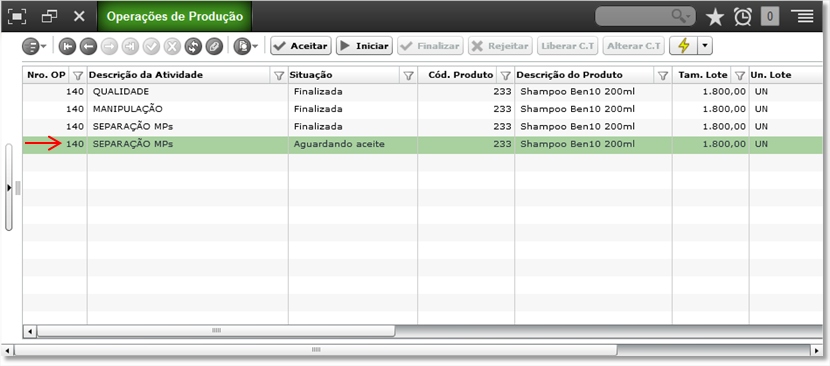The height and width of the screenshot is (366, 830).
Task: Open the document settings round icon dropdown
Action: (246, 47)
